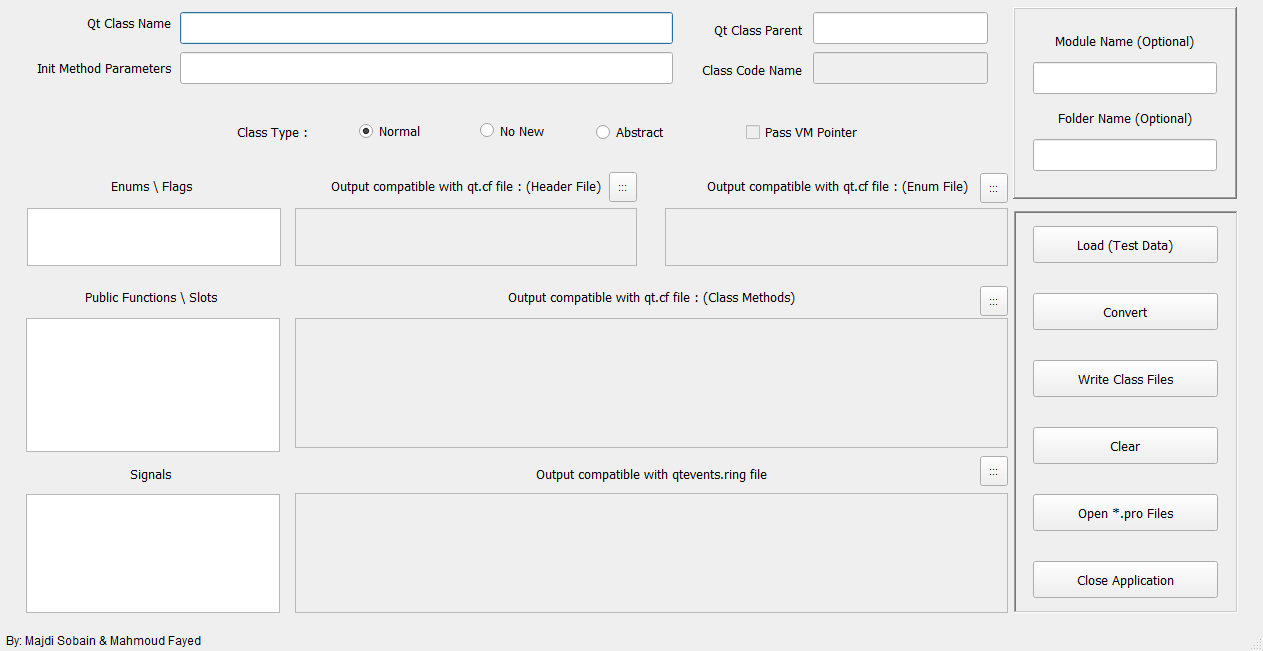Screen dimensions: 1263x651
Task: Click Write Class Files
Action: tap(1124, 378)
